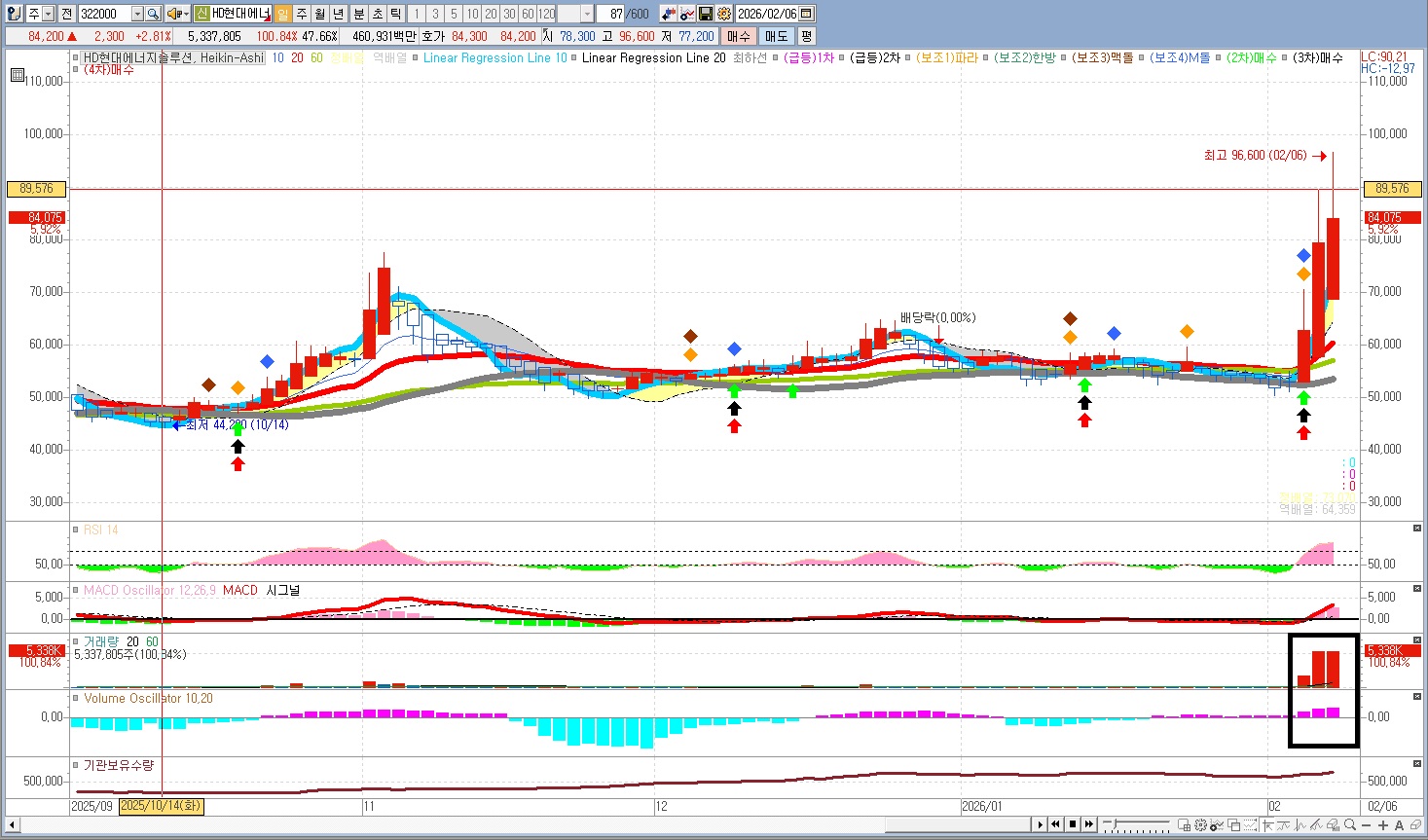Toggle the Volume Oscillator 10,20 panel marker

point(76,698)
